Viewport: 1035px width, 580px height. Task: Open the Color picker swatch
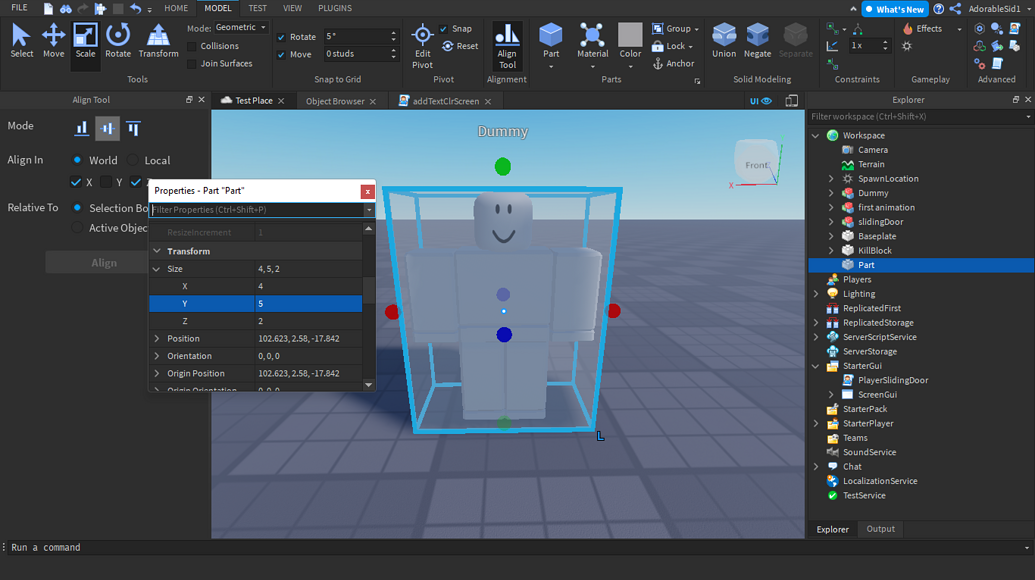pyautogui.click(x=630, y=35)
